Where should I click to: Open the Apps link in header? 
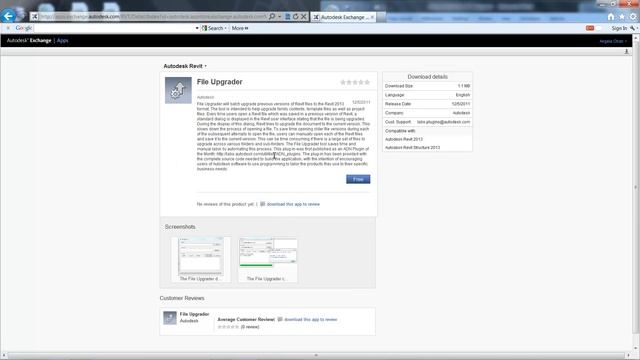[62, 40]
